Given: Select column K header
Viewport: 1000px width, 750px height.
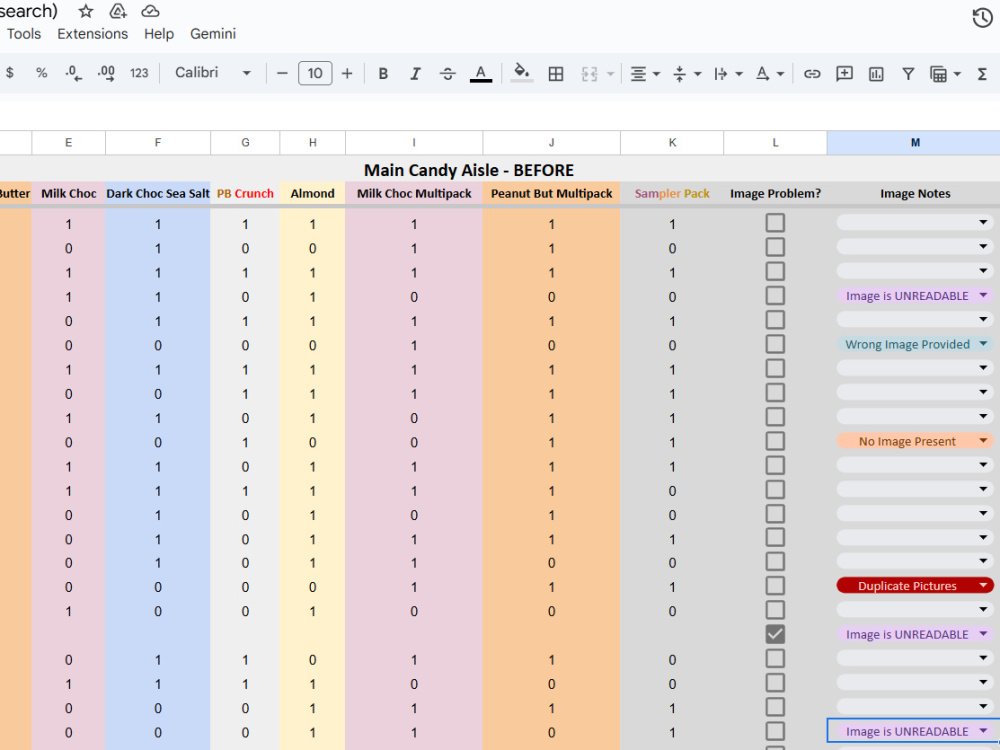Looking at the screenshot, I should pyautogui.click(x=672, y=143).
